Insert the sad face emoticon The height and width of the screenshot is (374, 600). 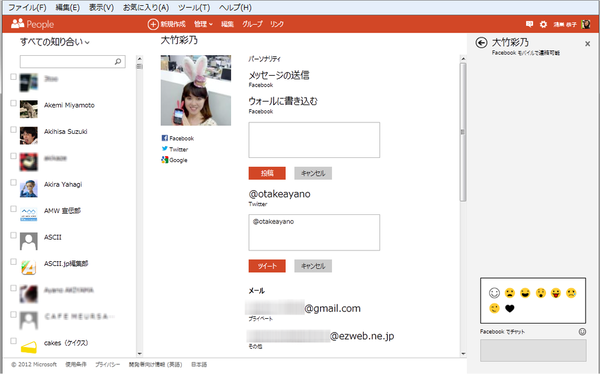point(510,293)
